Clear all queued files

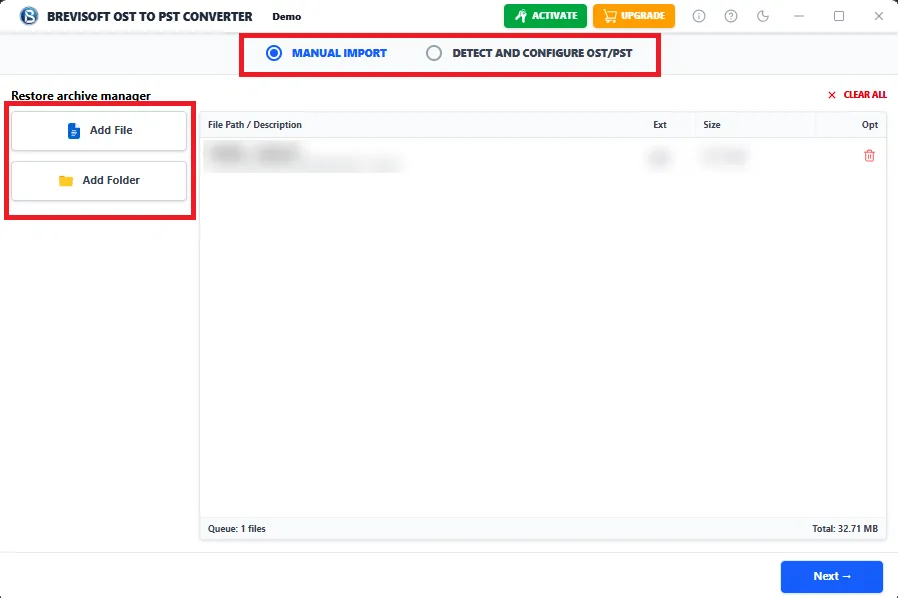click(857, 95)
